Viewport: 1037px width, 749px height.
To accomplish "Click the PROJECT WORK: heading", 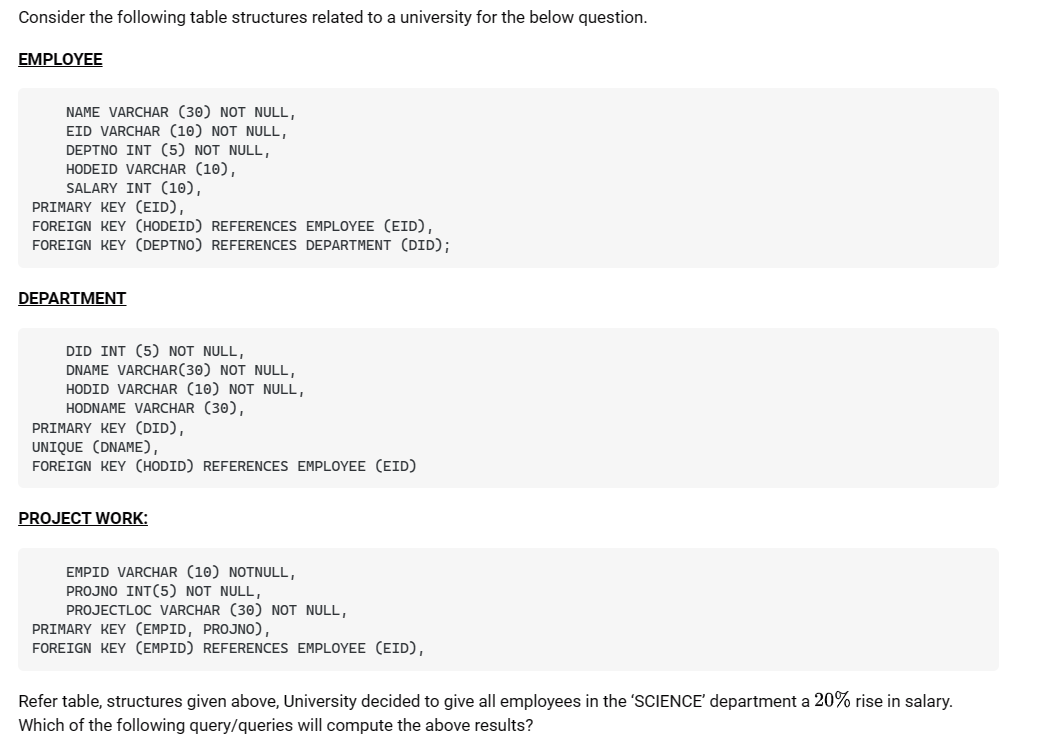I will (83, 518).
